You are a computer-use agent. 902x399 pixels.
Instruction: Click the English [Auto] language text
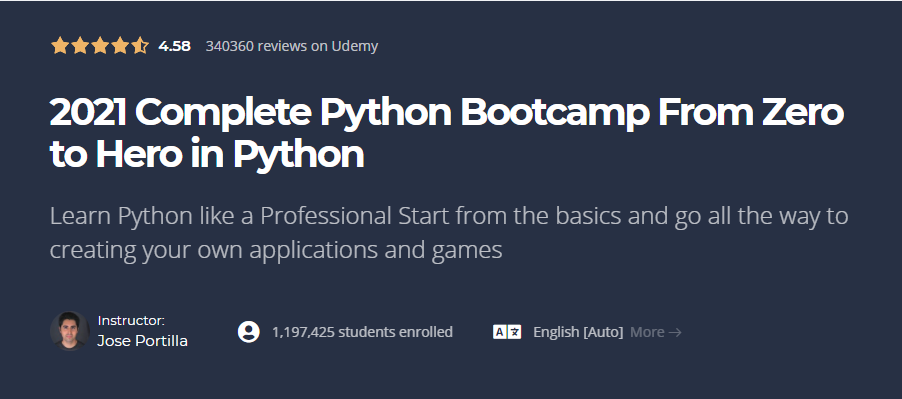tap(578, 332)
